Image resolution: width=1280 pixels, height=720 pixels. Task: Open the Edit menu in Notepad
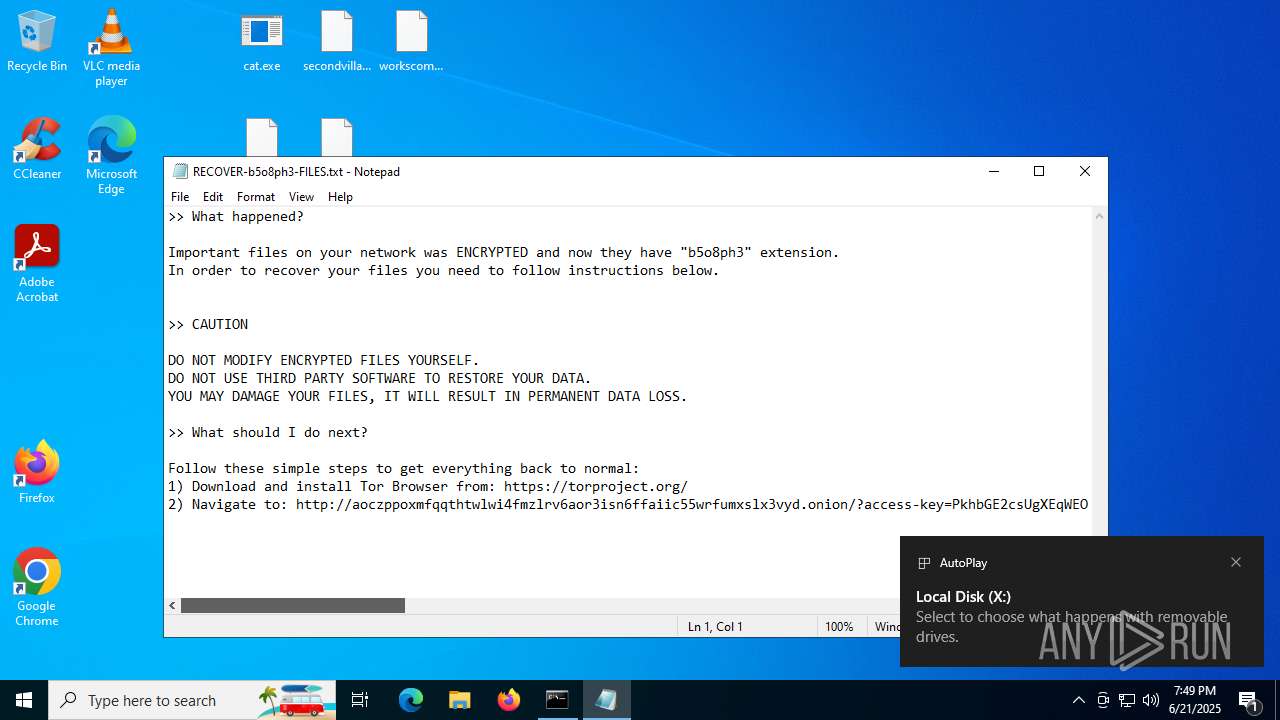(213, 197)
